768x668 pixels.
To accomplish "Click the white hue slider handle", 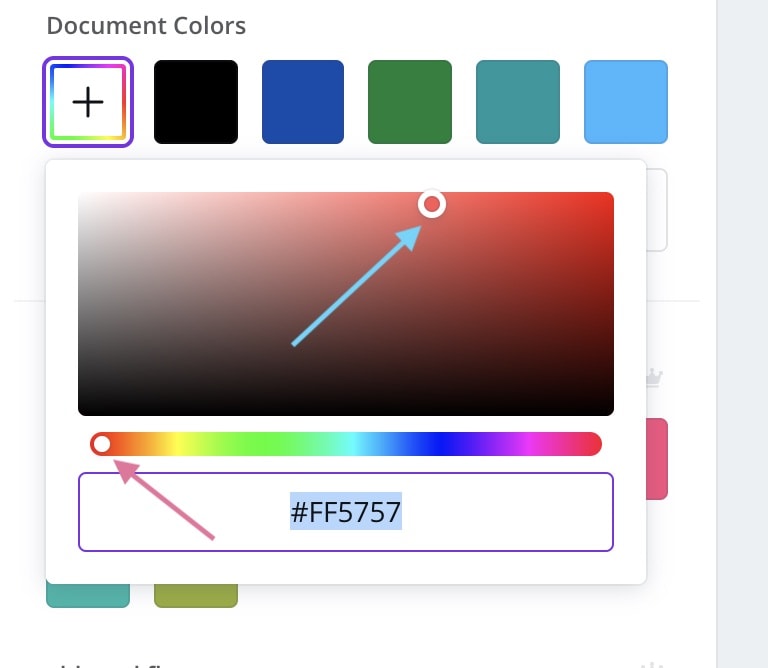I will (x=102, y=444).
